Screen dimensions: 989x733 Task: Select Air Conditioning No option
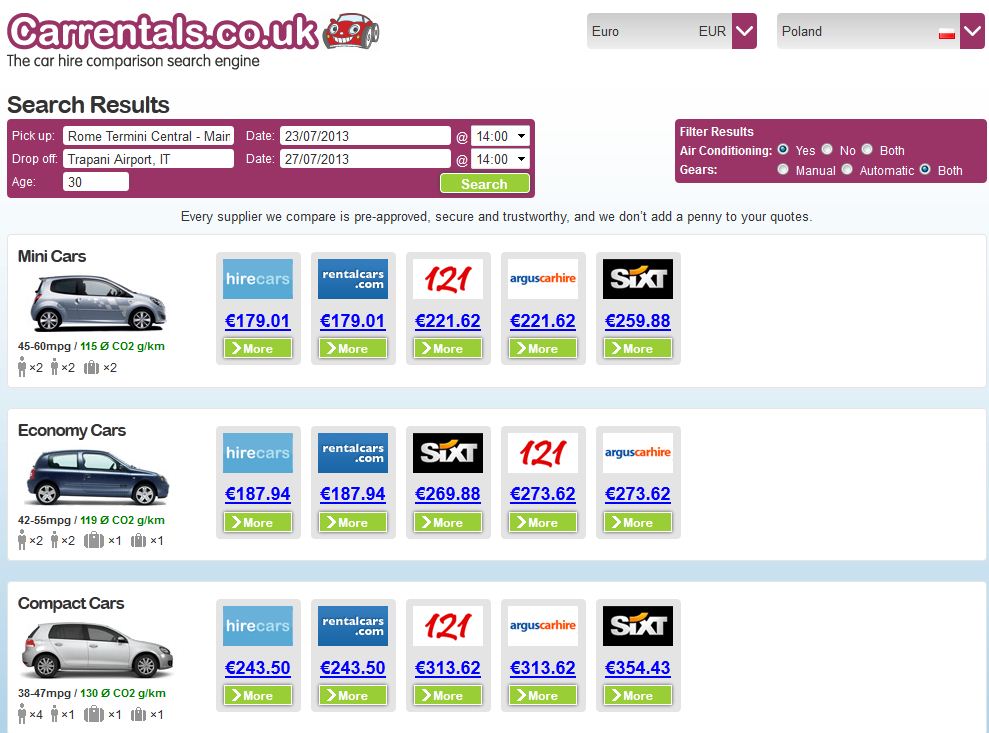click(827, 150)
